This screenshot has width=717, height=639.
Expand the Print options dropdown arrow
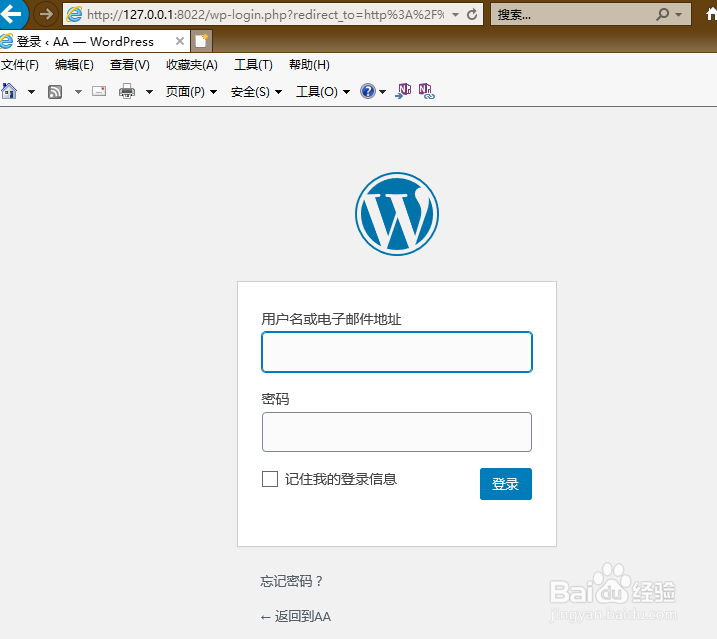pyautogui.click(x=149, y=92)
